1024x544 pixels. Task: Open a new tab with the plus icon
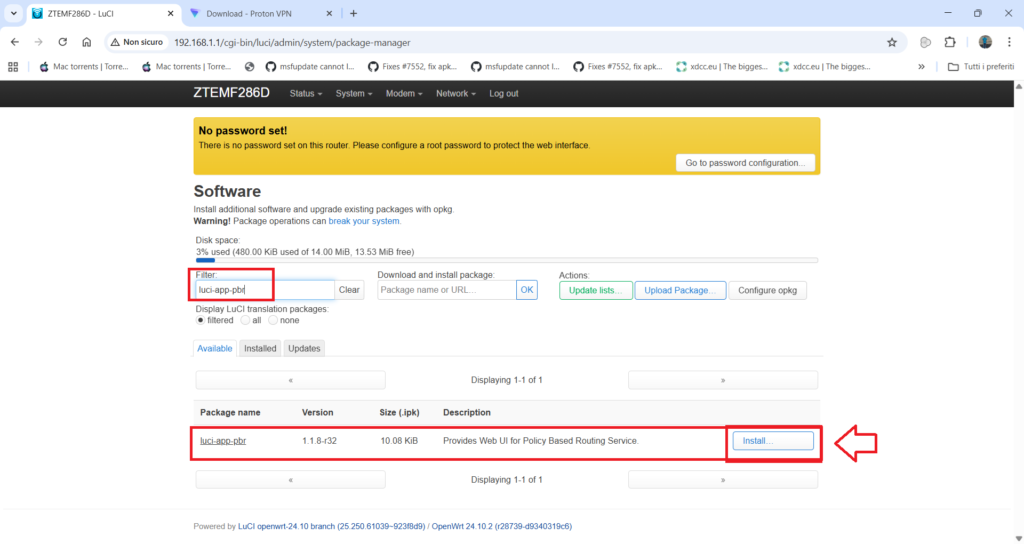click(353, 14)
